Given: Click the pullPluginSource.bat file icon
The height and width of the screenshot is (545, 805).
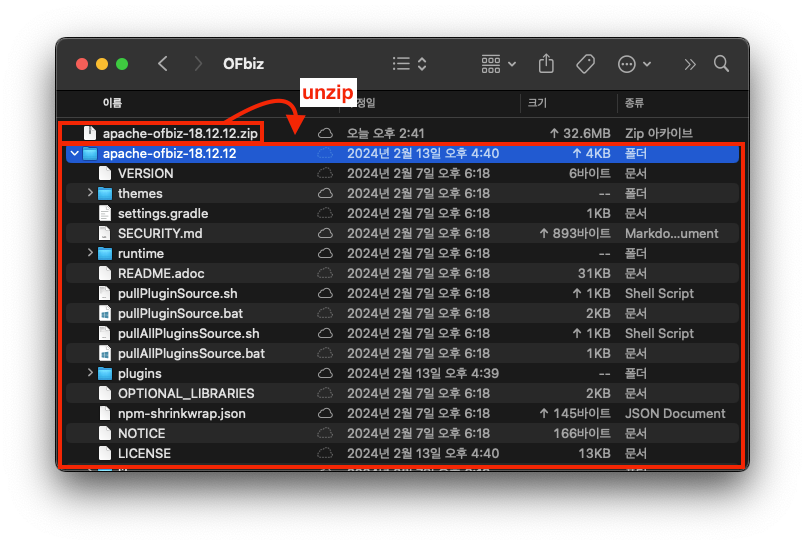Looking at the screenshot, I should (105, 314).
